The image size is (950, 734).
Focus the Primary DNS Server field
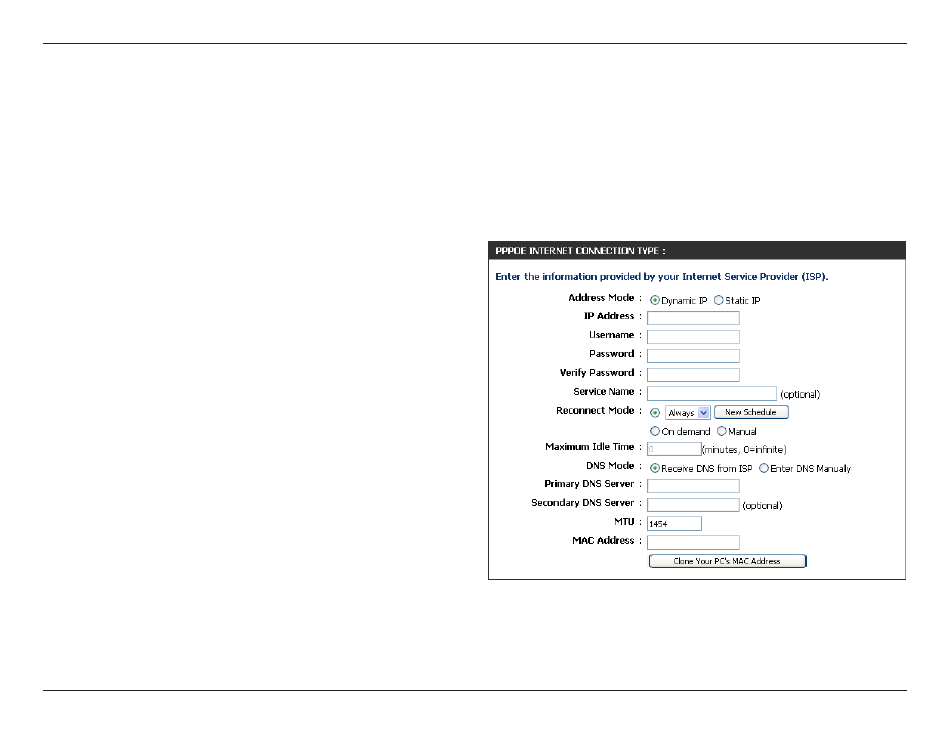(x=693, y=486)
